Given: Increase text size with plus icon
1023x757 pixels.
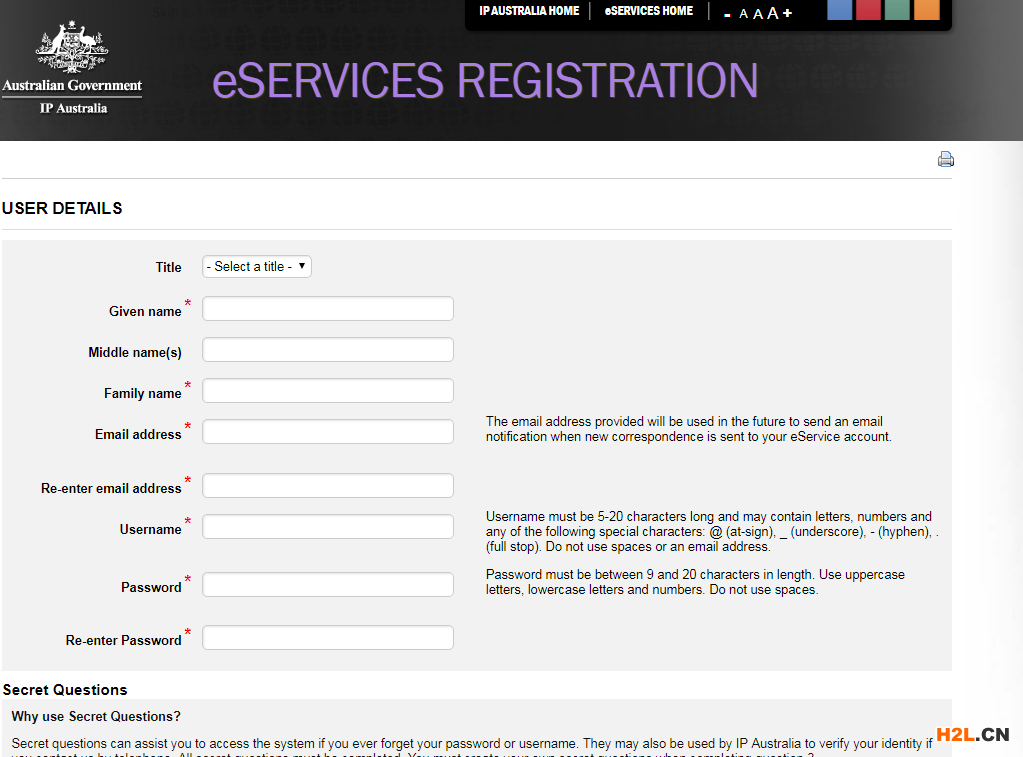Looking at the screenshot, I should [x=787, y=13].
